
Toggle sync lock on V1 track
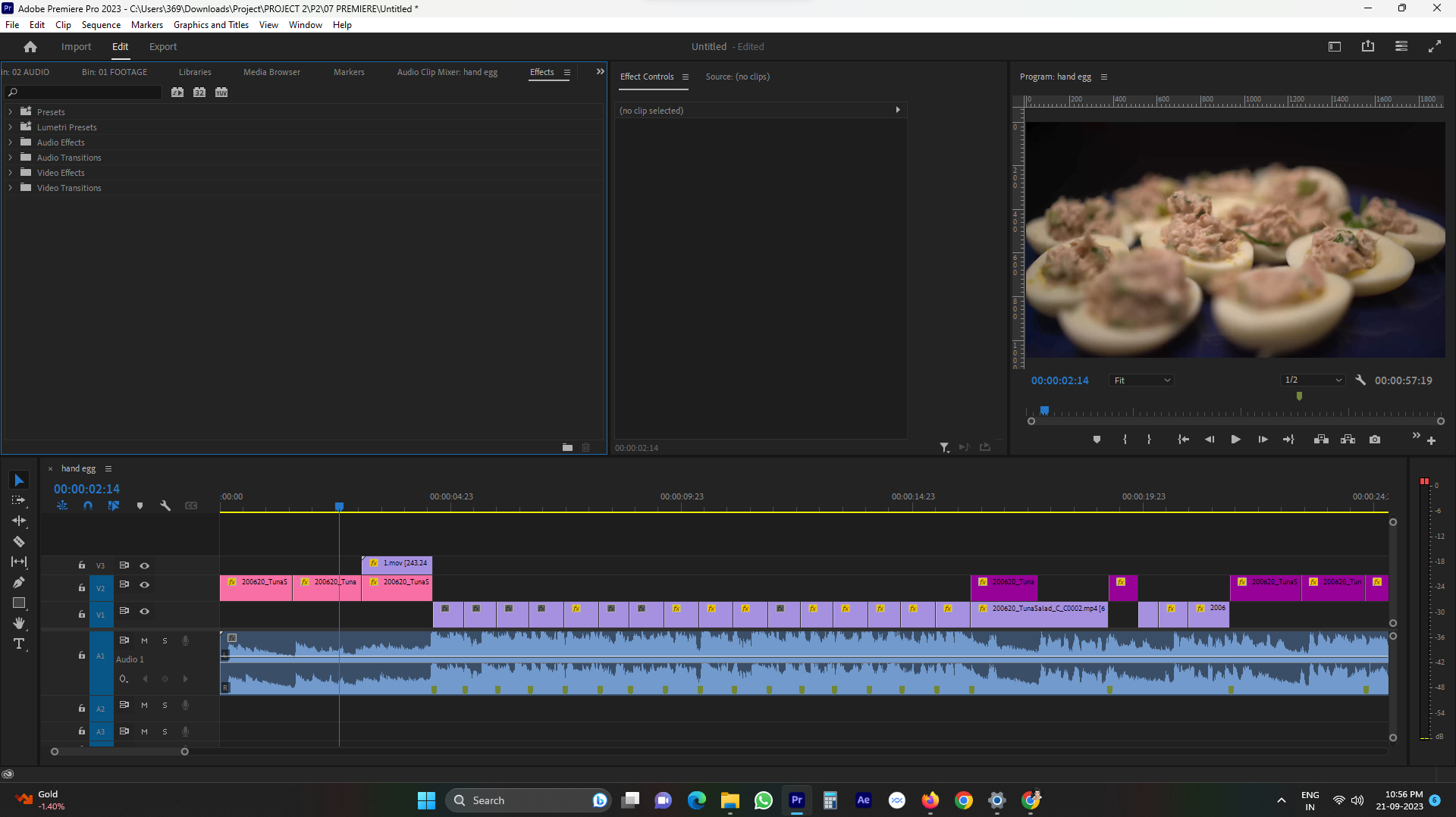tap(124, 611)
